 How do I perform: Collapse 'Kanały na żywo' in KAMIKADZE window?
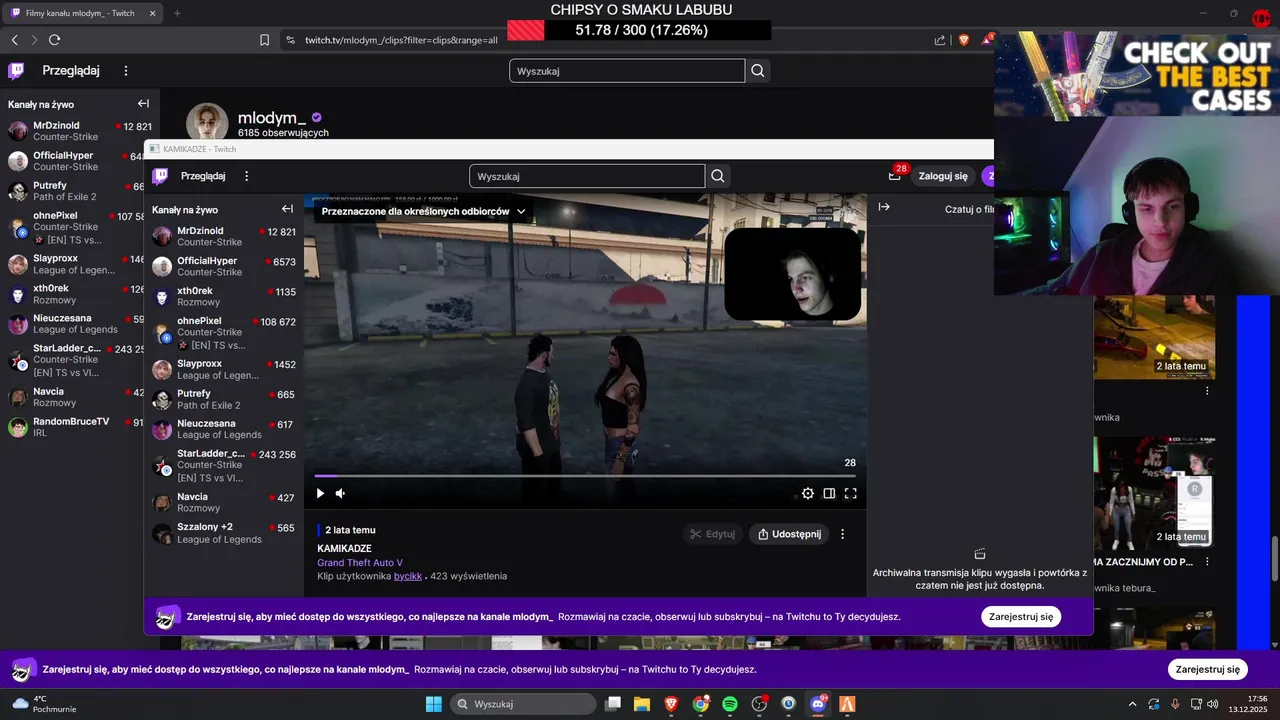[287, 209]
